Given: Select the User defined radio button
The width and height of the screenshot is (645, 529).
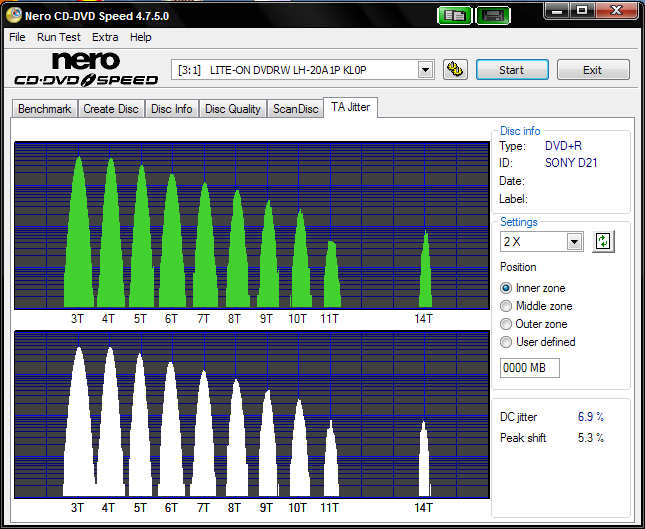Looking at the screenshot, I should click(506, 342).
